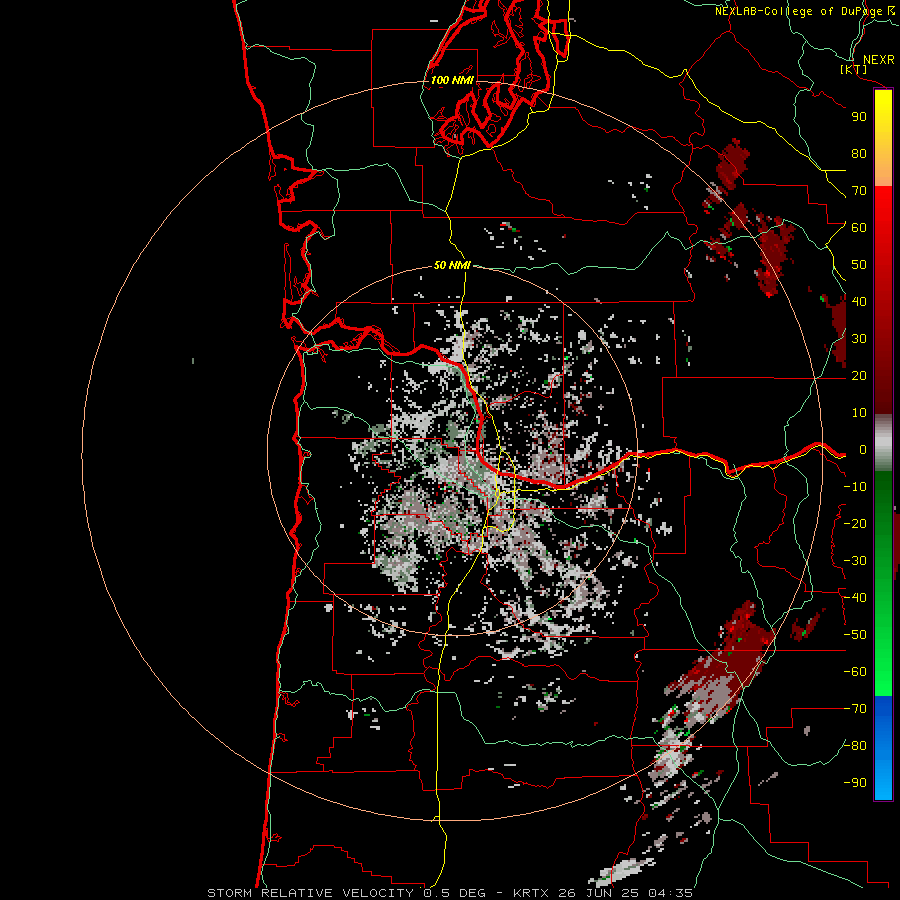The image size is (900, 900).
Task: Click the -40 value on the velocity scale
Action: click(855, 598)
